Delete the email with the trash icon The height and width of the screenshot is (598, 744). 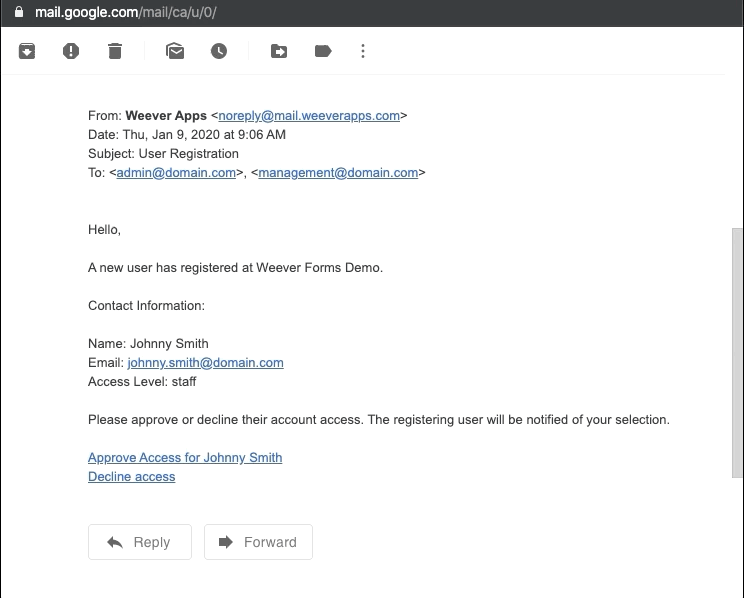point(115,51)
